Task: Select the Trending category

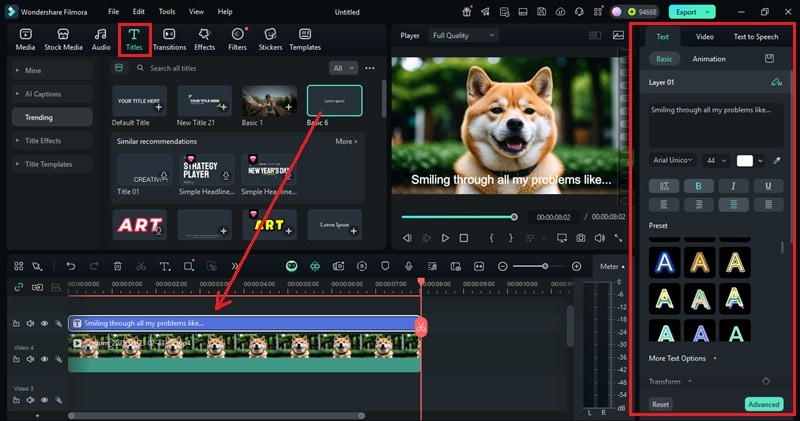Action: coord(52,117)
